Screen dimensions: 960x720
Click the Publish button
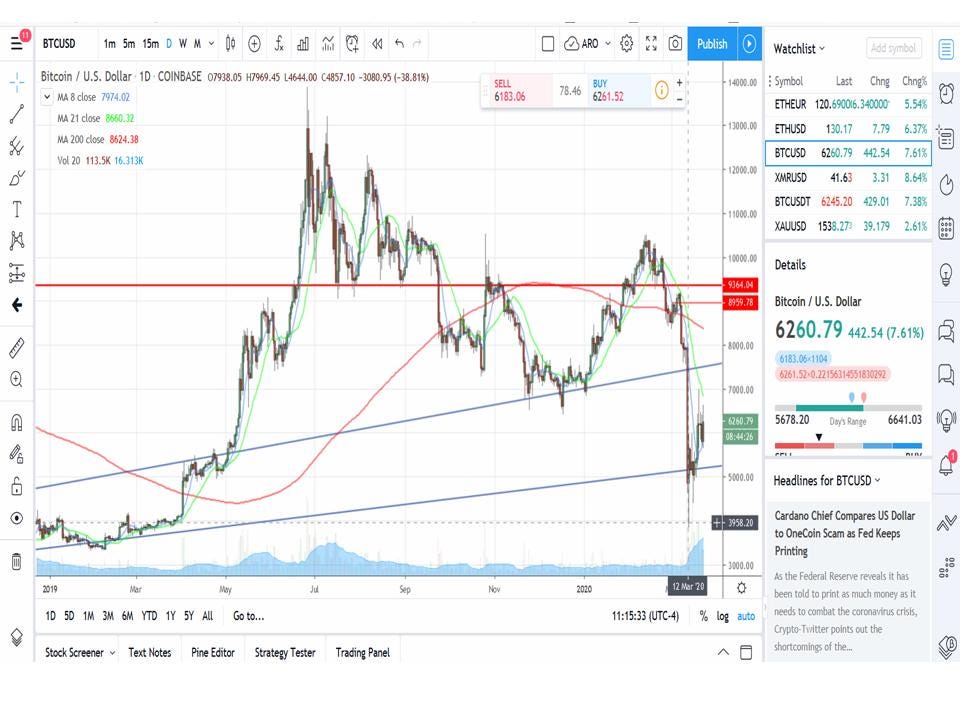[712, 43]
